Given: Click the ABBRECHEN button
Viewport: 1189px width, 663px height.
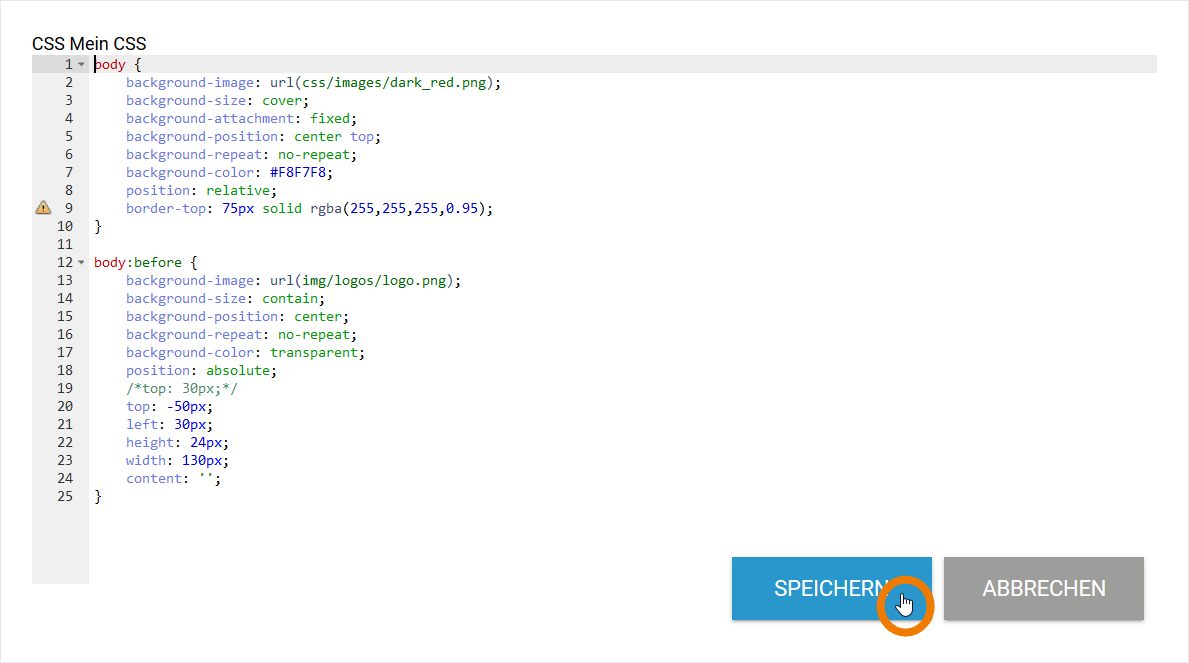Looking at the screenshot, I should click(1043, 589).
